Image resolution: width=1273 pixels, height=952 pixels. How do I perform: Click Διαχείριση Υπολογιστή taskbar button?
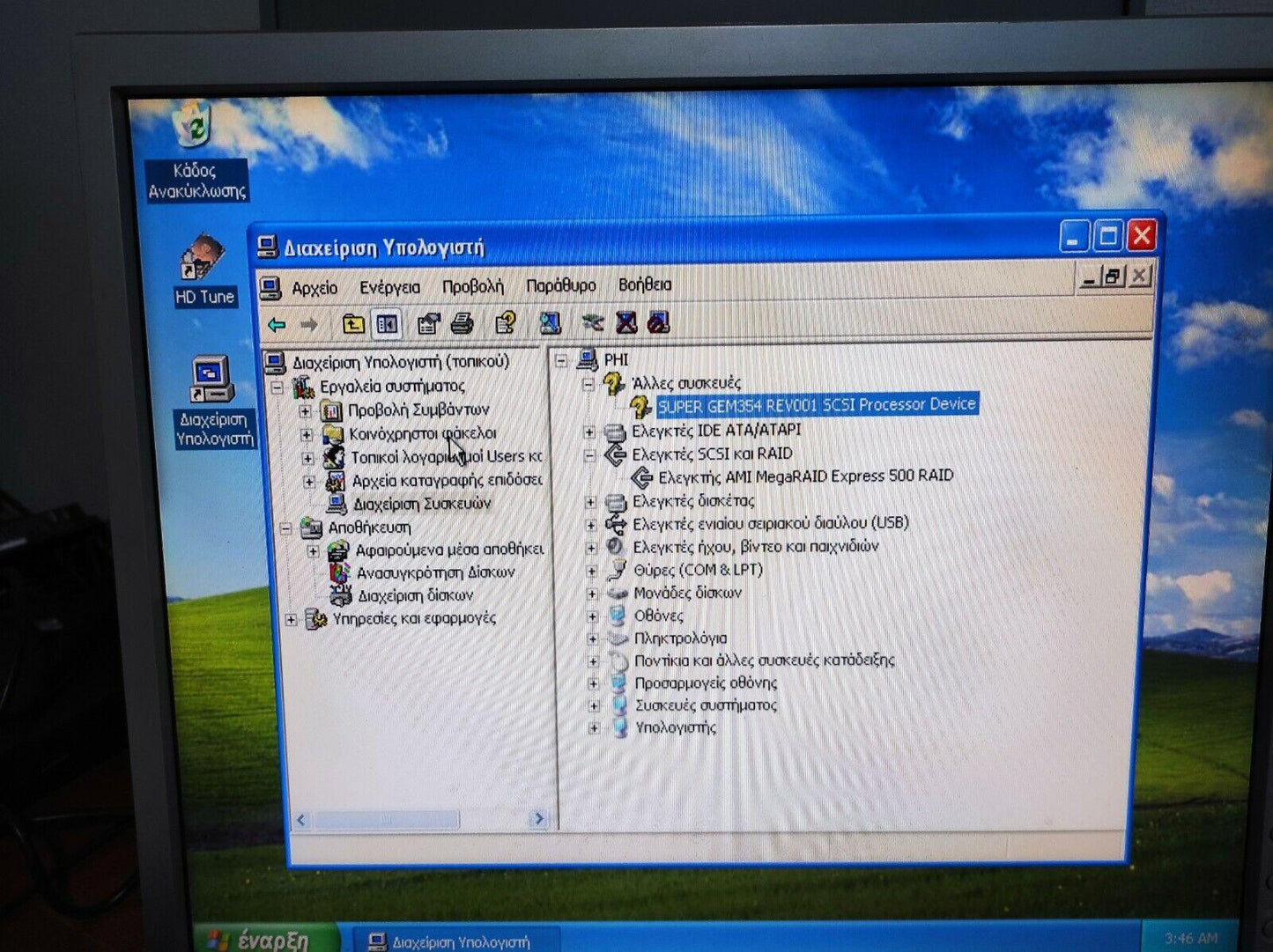coord(454,941)
